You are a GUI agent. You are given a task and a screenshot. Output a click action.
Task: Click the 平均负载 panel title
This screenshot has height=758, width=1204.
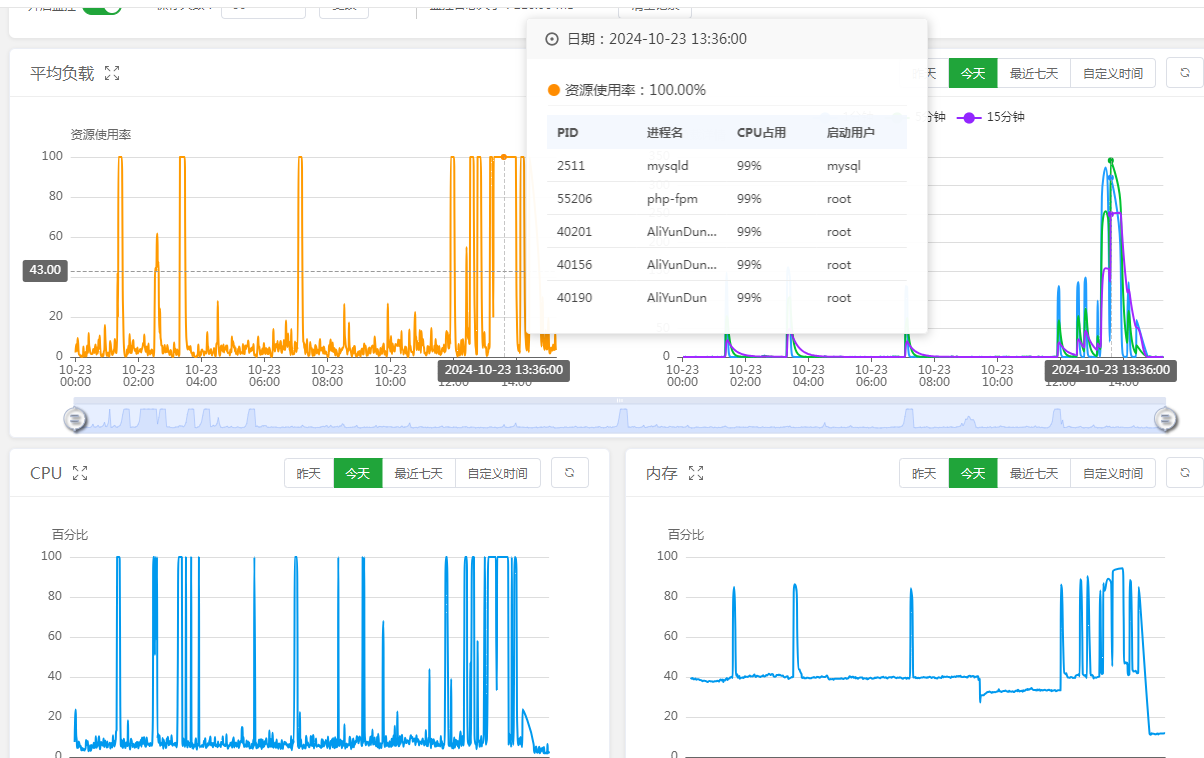pyautogui.click(x=62, y=73)
